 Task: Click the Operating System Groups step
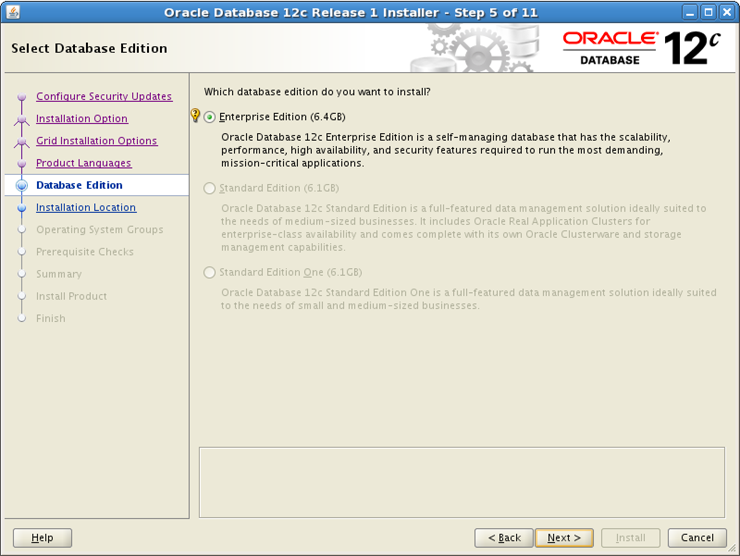[x=100, y=229]
